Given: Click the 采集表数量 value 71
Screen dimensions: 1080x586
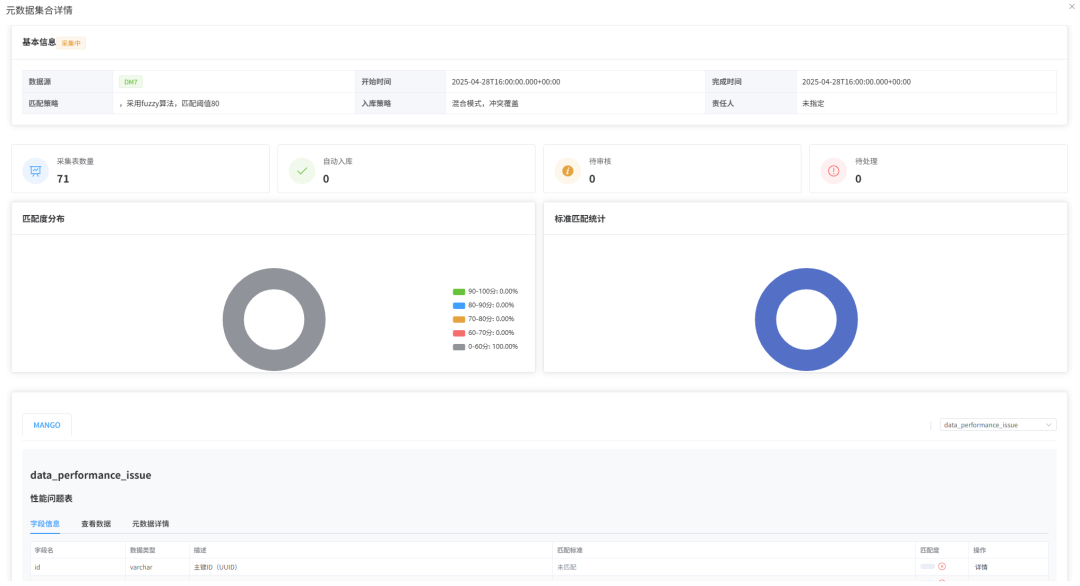Looking at the screenshot, I should tap(63, 179).
